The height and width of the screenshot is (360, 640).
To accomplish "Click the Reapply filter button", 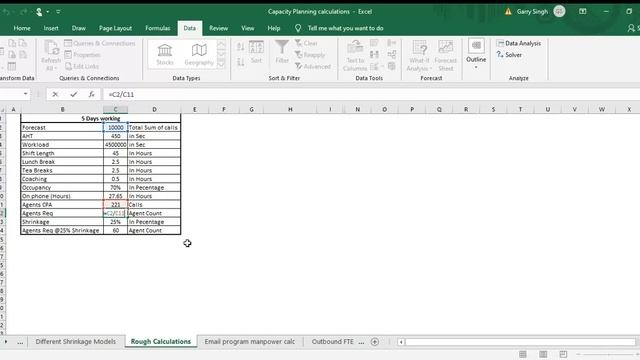I will (310, 55).
